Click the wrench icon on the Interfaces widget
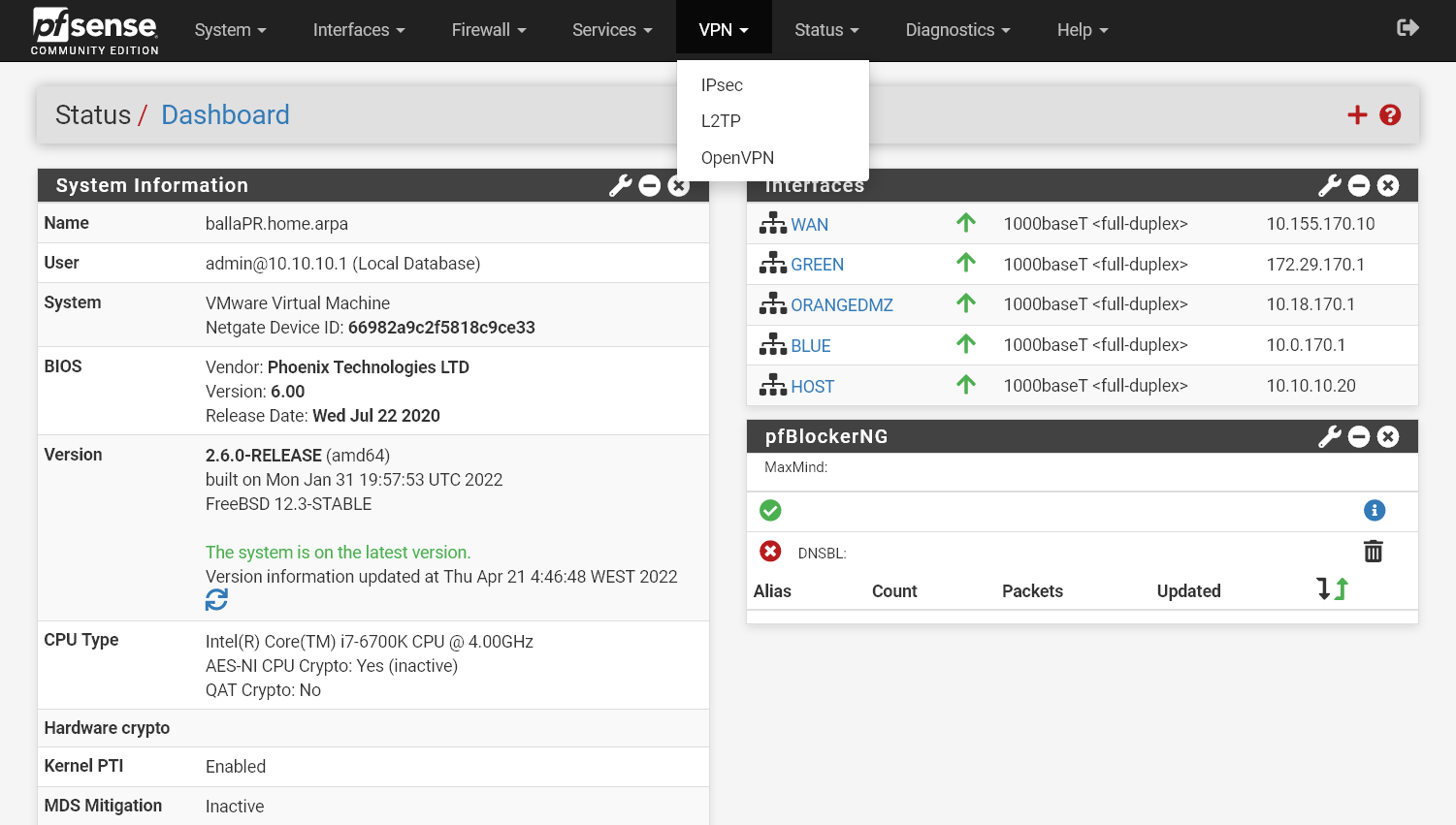The image size is (1456, 825). click(1328, 185)
